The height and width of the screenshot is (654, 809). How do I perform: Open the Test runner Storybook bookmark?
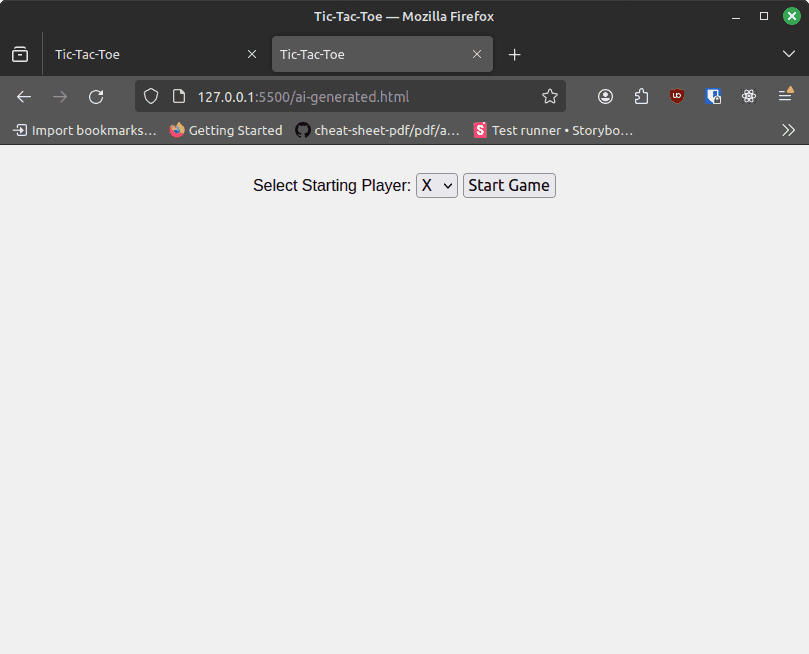(x=553, y=130)
